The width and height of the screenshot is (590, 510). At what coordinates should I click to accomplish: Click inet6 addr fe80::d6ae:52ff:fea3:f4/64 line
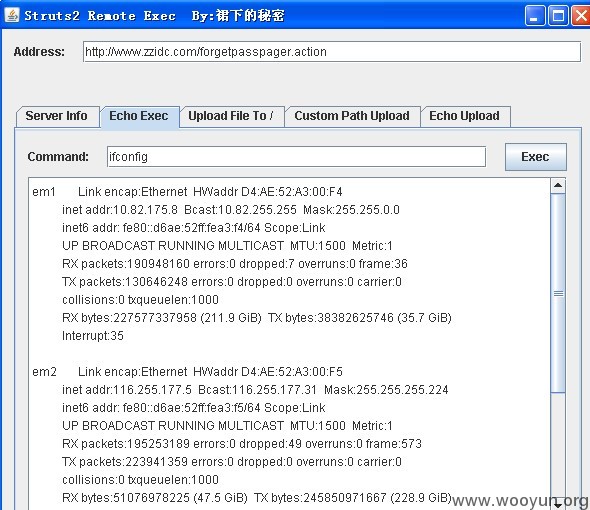click(x=194, y=228)
